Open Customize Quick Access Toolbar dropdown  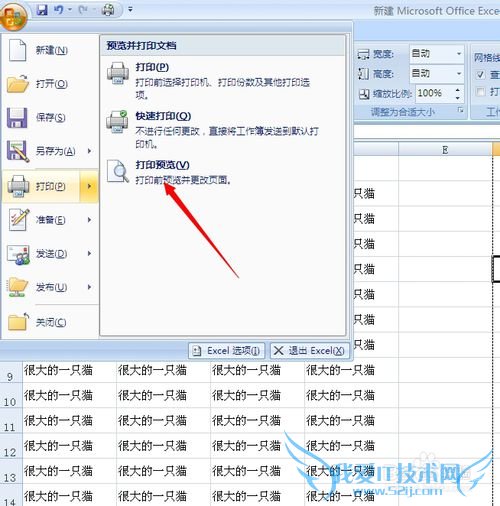[x=130, y=10]
